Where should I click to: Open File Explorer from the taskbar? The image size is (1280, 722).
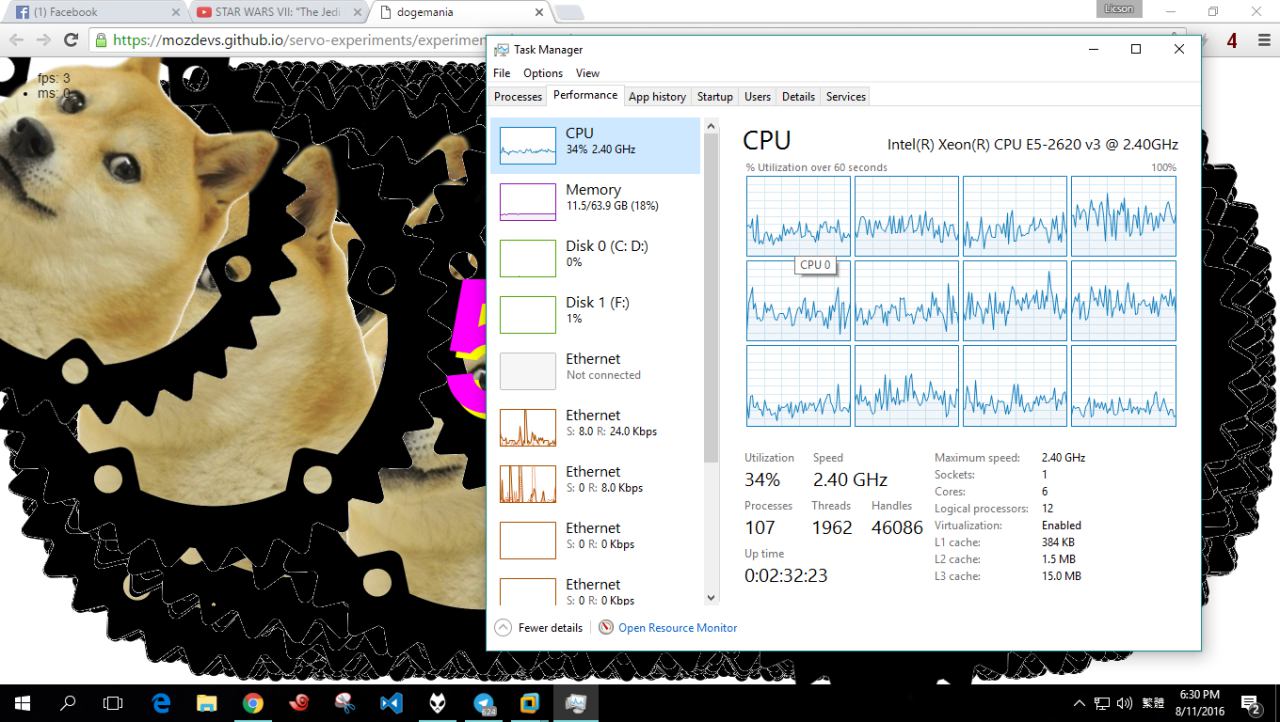point(207,703)
